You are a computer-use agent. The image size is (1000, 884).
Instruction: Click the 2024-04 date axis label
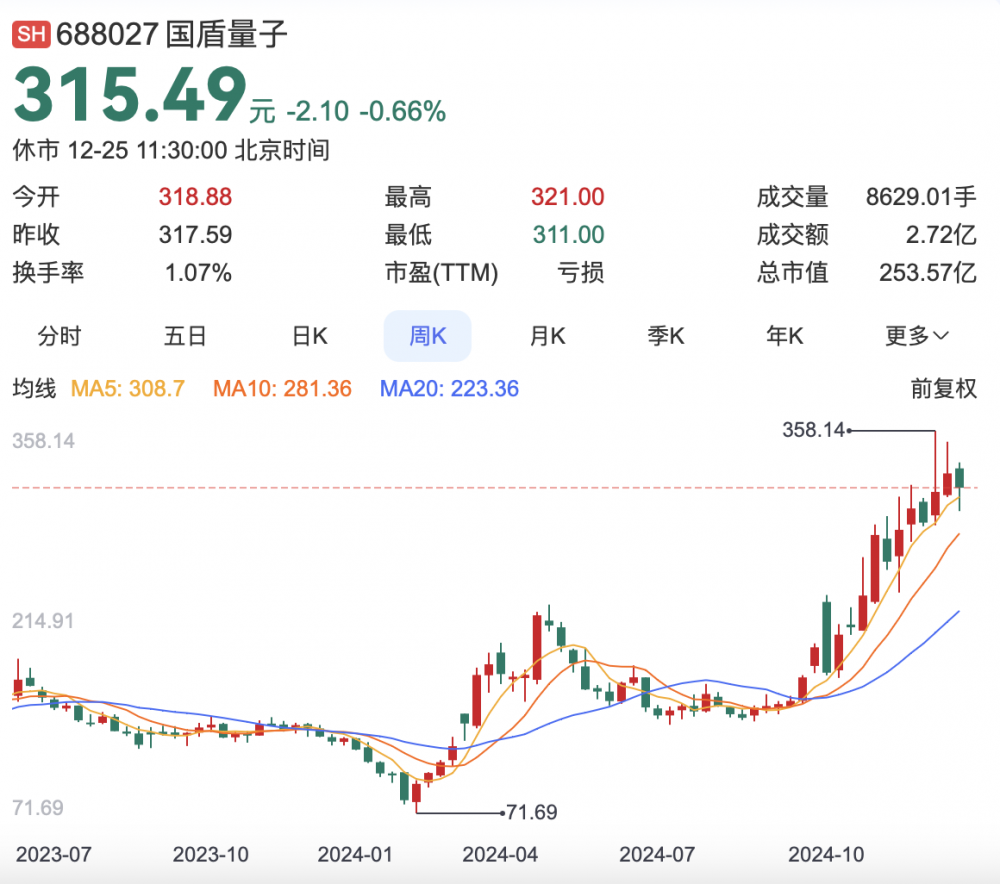pos(500,855)
